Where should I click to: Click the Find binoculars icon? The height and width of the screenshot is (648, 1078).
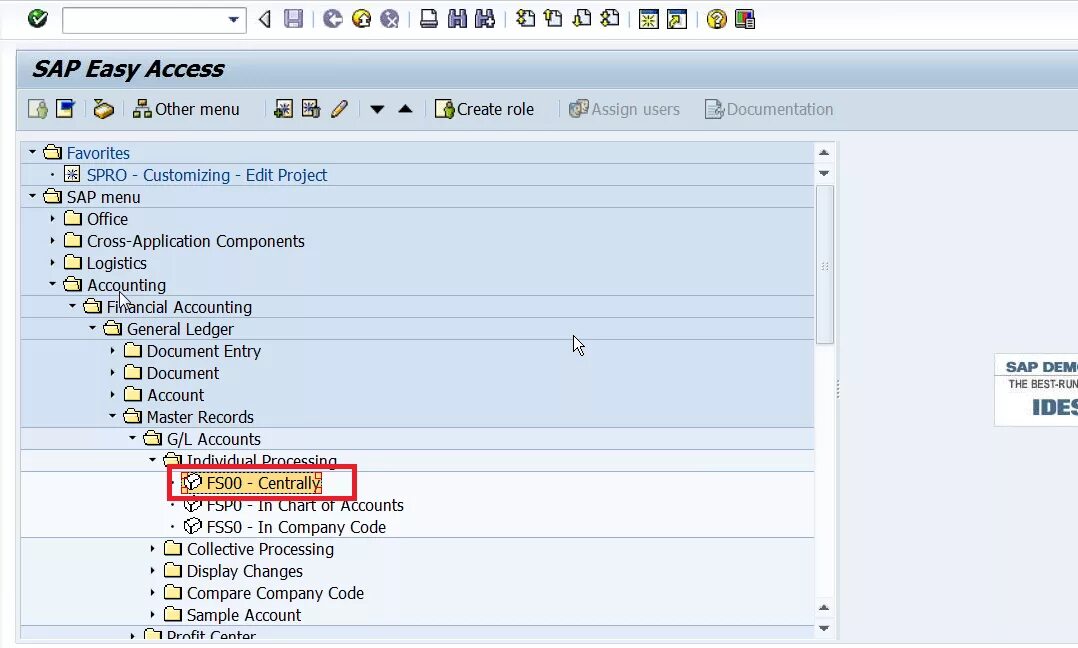tap(457, 19)
